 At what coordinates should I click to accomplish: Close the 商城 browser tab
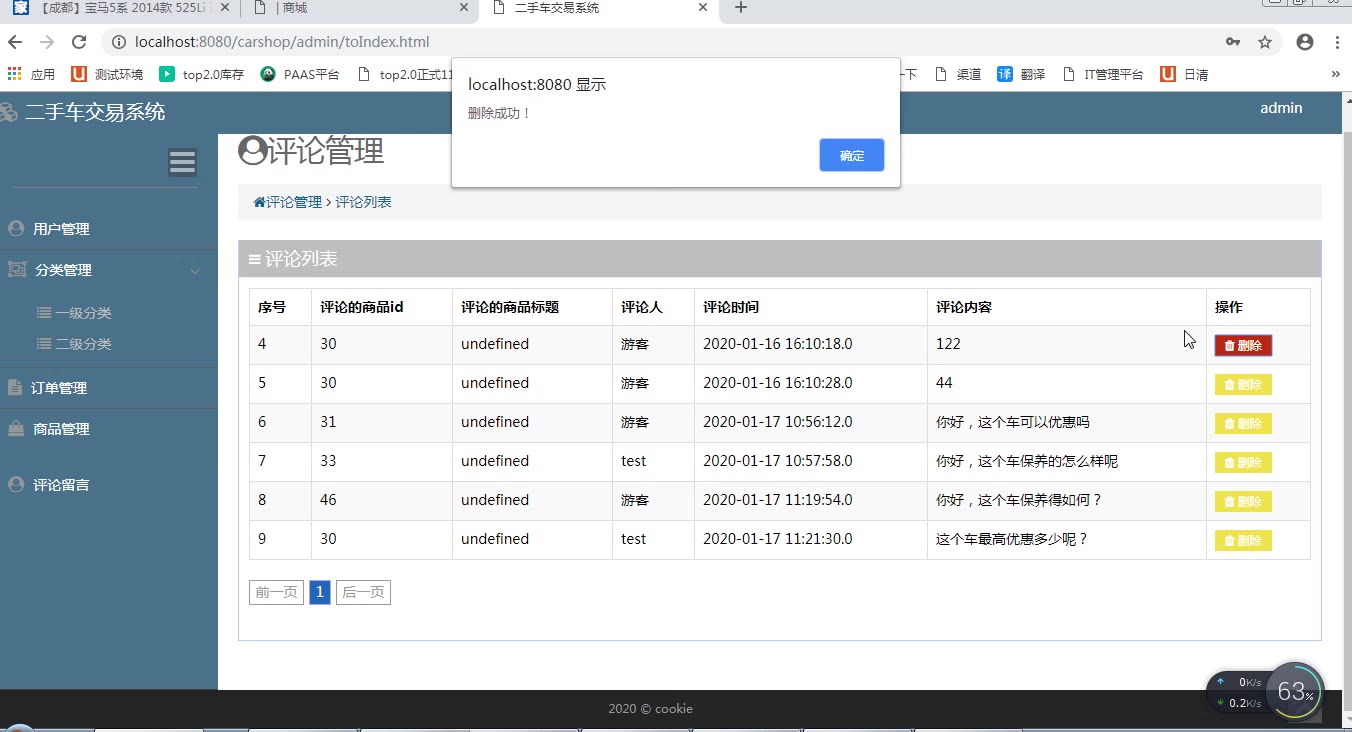tap(464, 8)
